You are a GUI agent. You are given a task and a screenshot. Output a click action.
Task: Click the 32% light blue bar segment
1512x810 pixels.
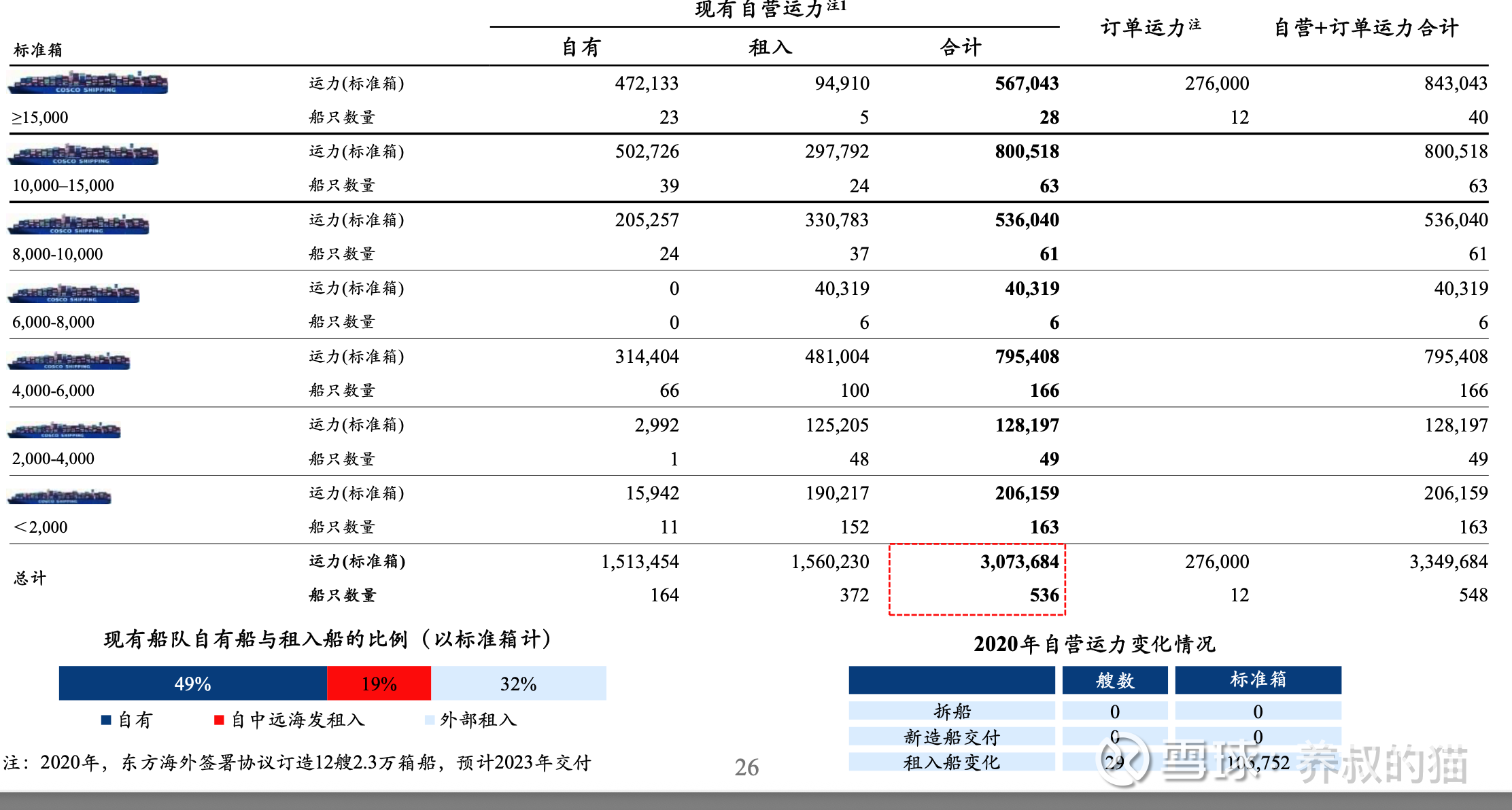[518, 684]
